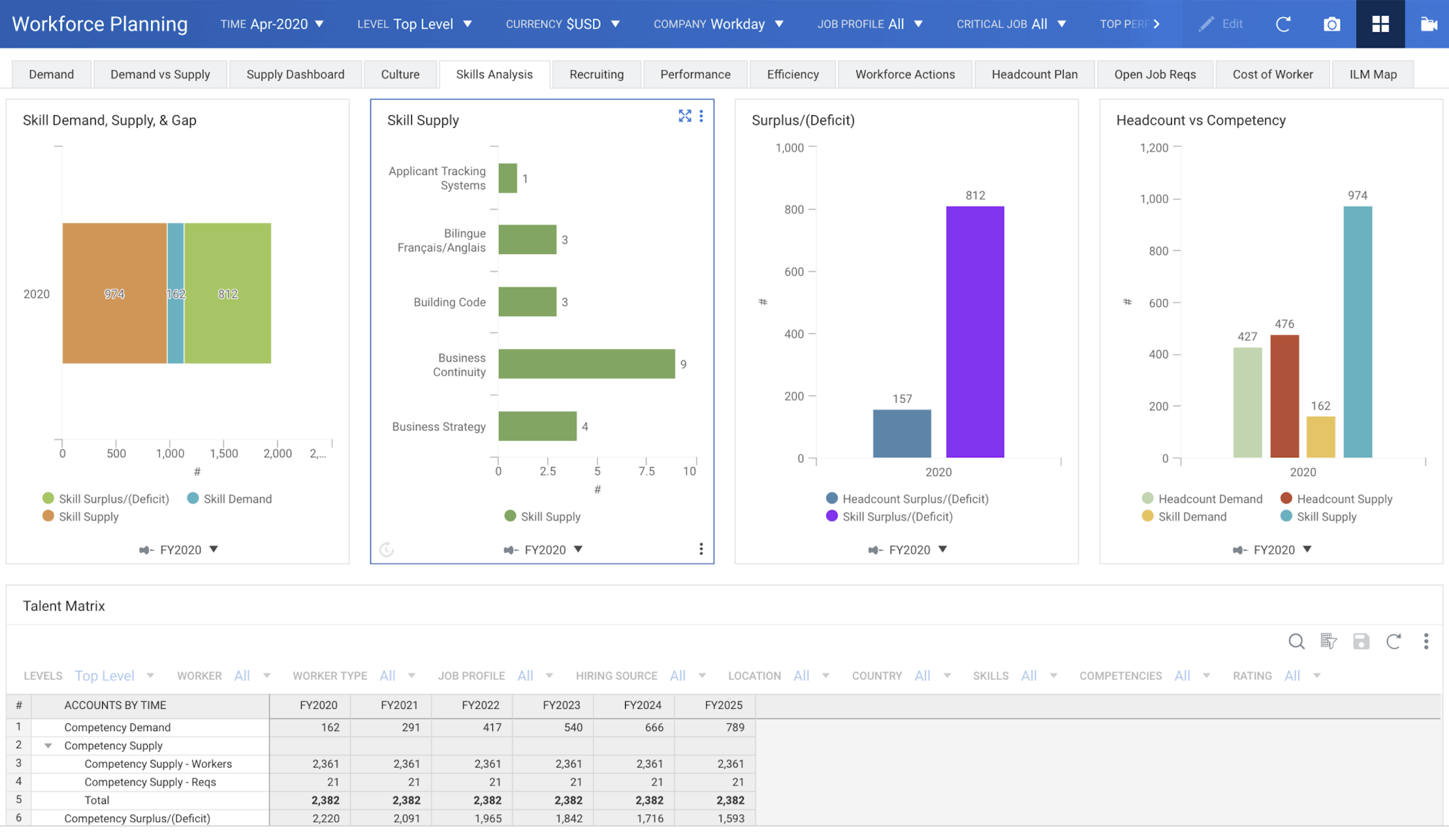The width and height of the screenshot is (1449, 840).
Task: Open Talent Matrix more options menu
Action: (1426, 641)
